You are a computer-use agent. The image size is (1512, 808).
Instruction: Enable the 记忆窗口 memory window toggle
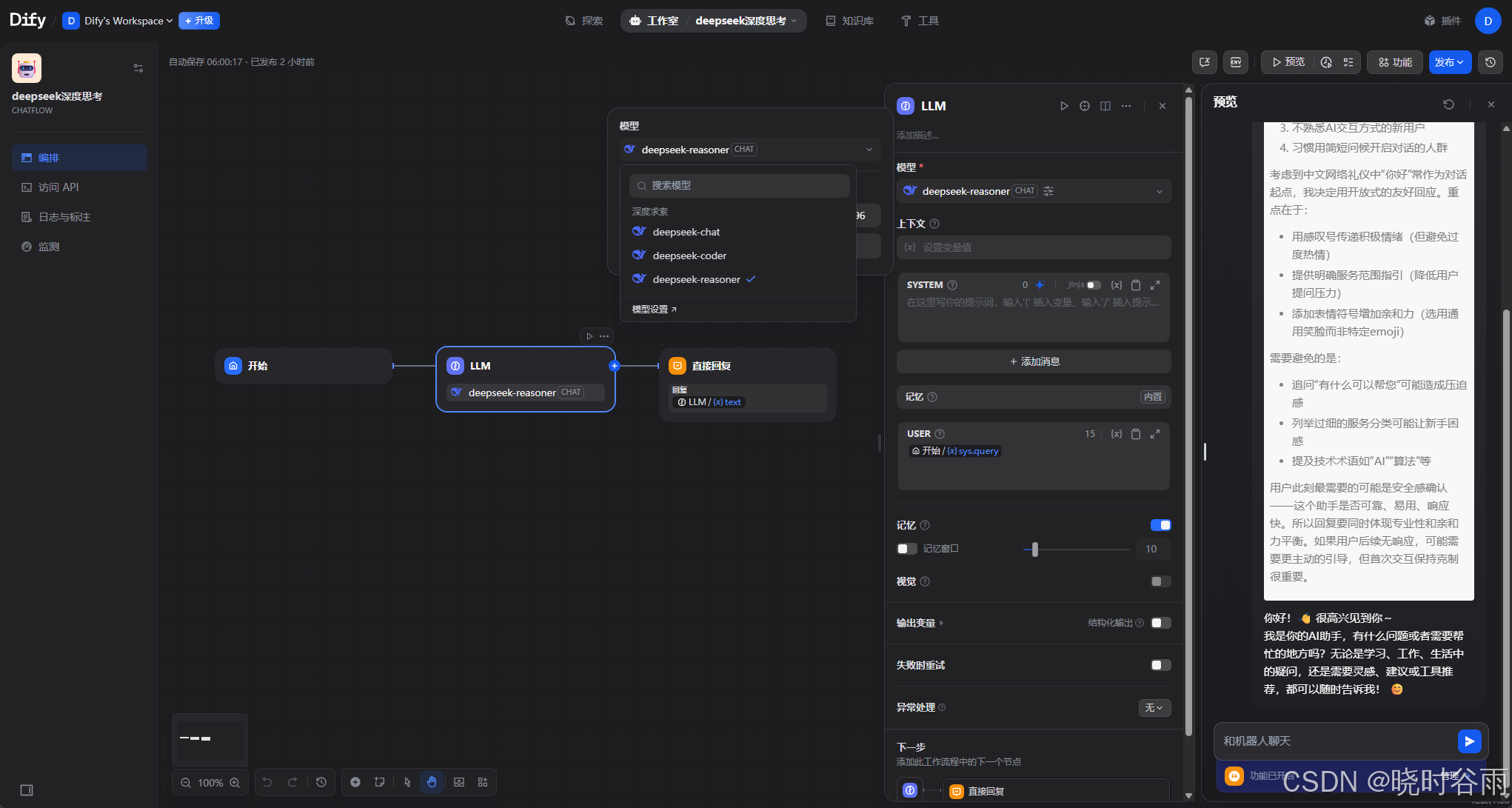906,549
